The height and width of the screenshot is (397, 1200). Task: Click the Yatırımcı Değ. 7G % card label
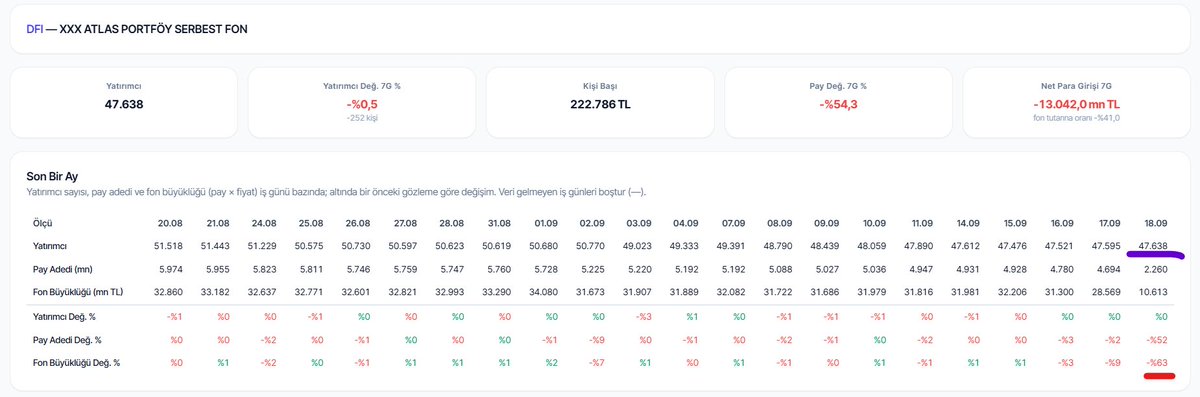[x=361, y=86]
